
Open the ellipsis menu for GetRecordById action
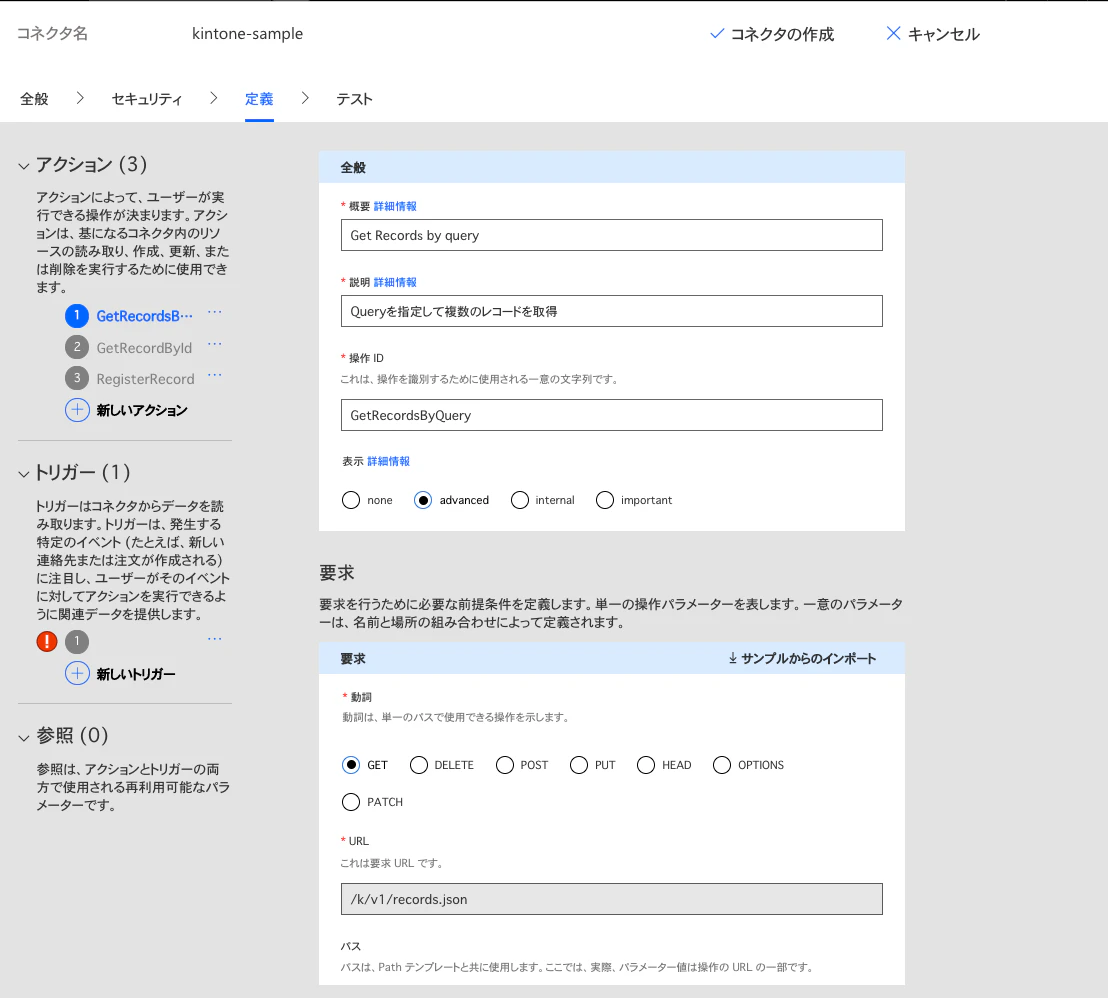click(215, 344)
